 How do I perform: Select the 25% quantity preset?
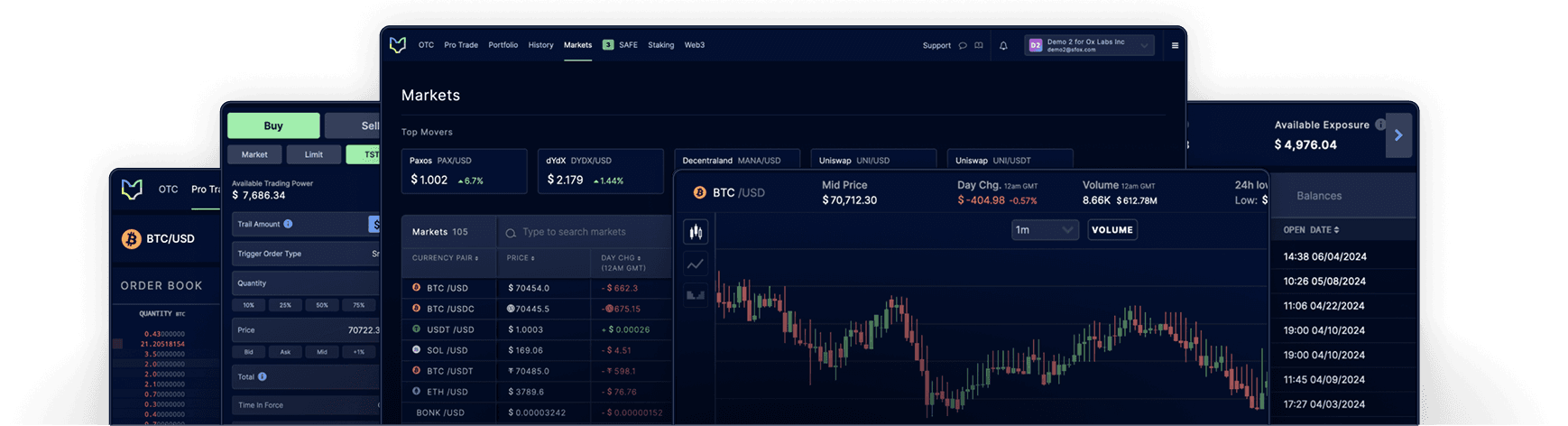(285, 305)
